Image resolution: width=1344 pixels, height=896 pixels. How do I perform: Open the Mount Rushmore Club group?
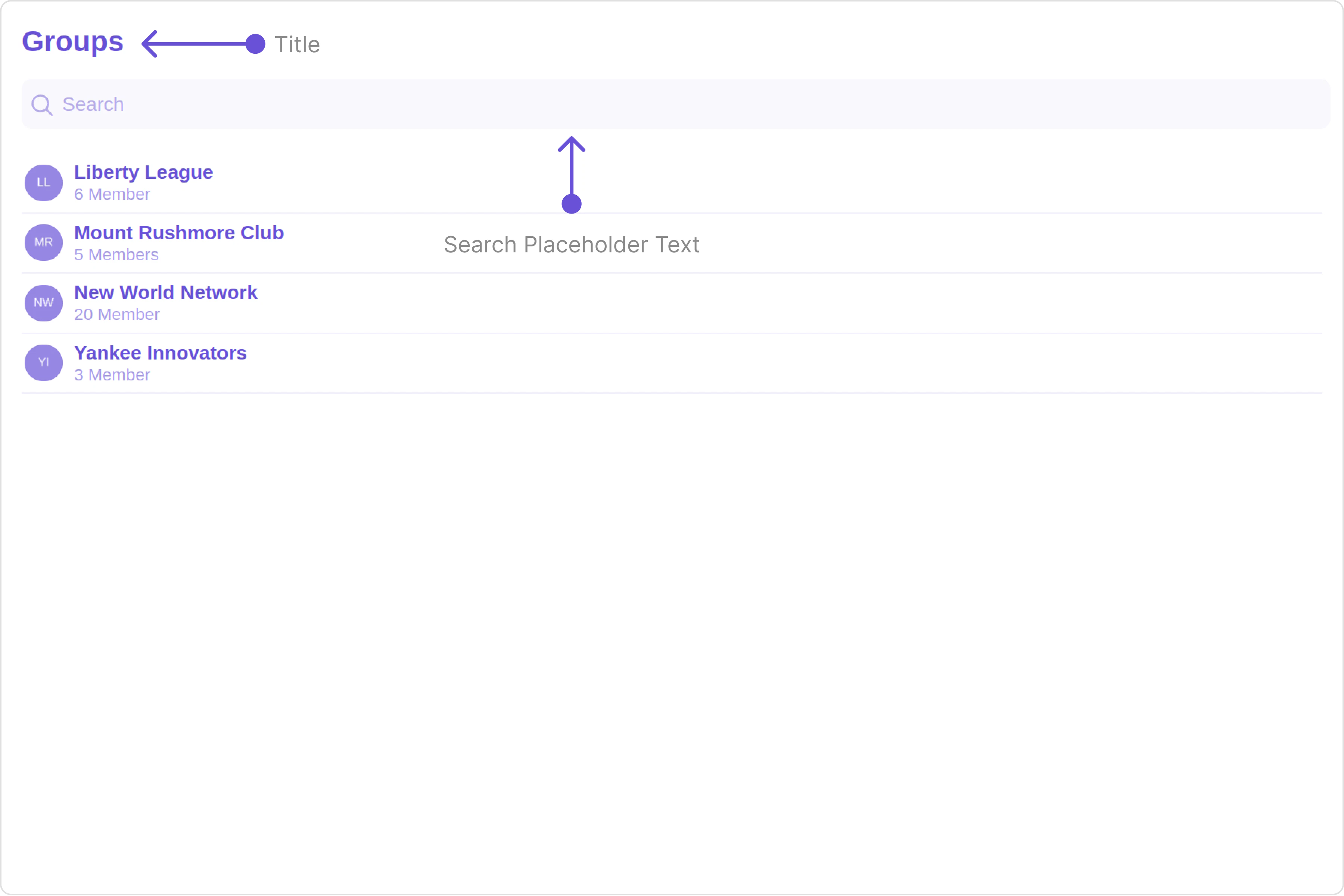pos(179,233)
